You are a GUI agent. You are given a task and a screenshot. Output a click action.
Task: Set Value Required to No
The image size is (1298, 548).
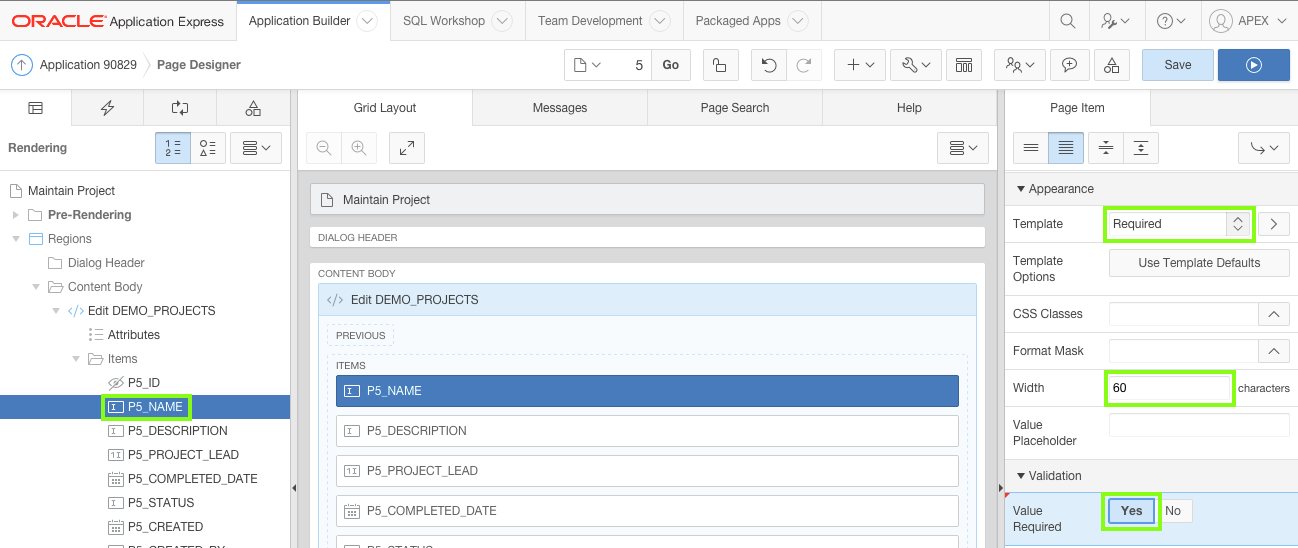[x=1173, y=511]
